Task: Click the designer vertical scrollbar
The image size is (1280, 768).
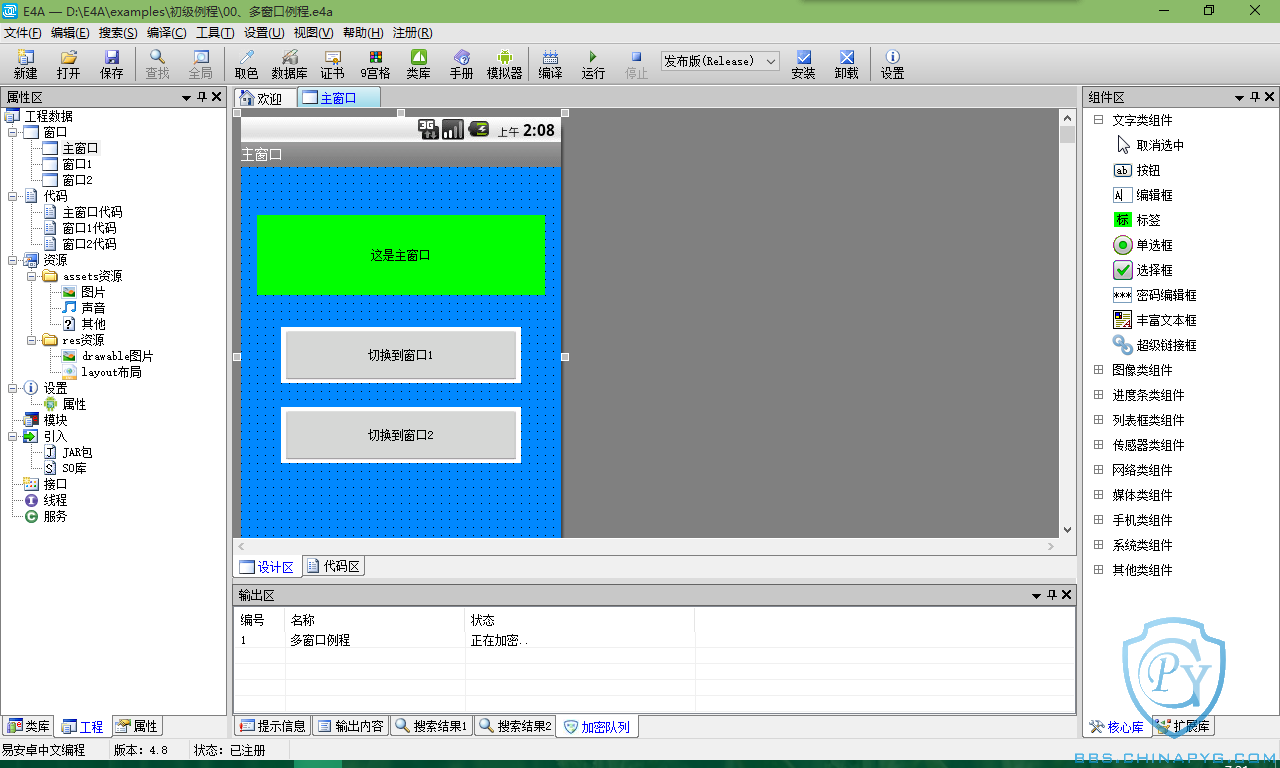Action: tap(1067, 322)
